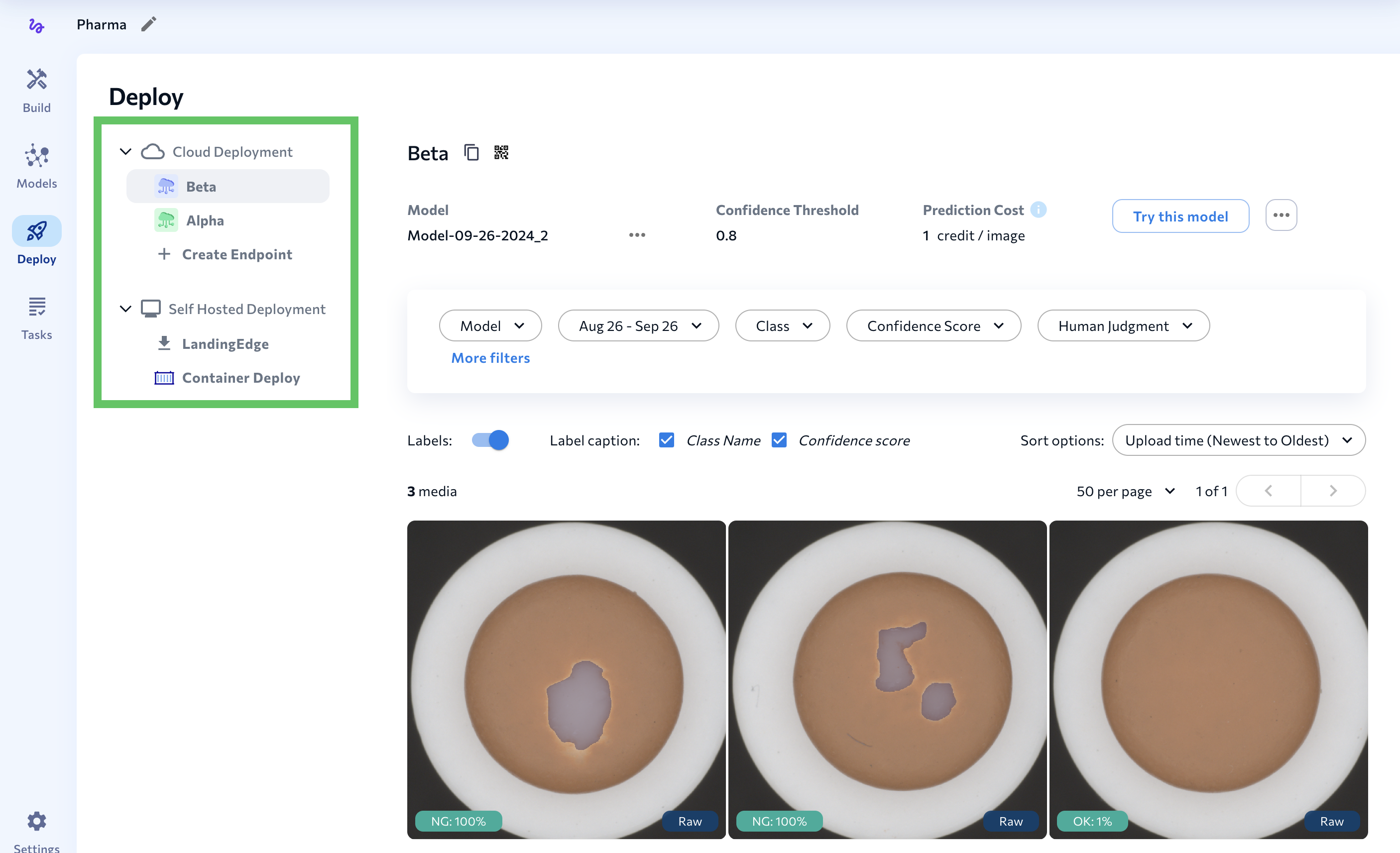Open the Build section in sidebar
The image size is (1400, 853).
point(36,90)
